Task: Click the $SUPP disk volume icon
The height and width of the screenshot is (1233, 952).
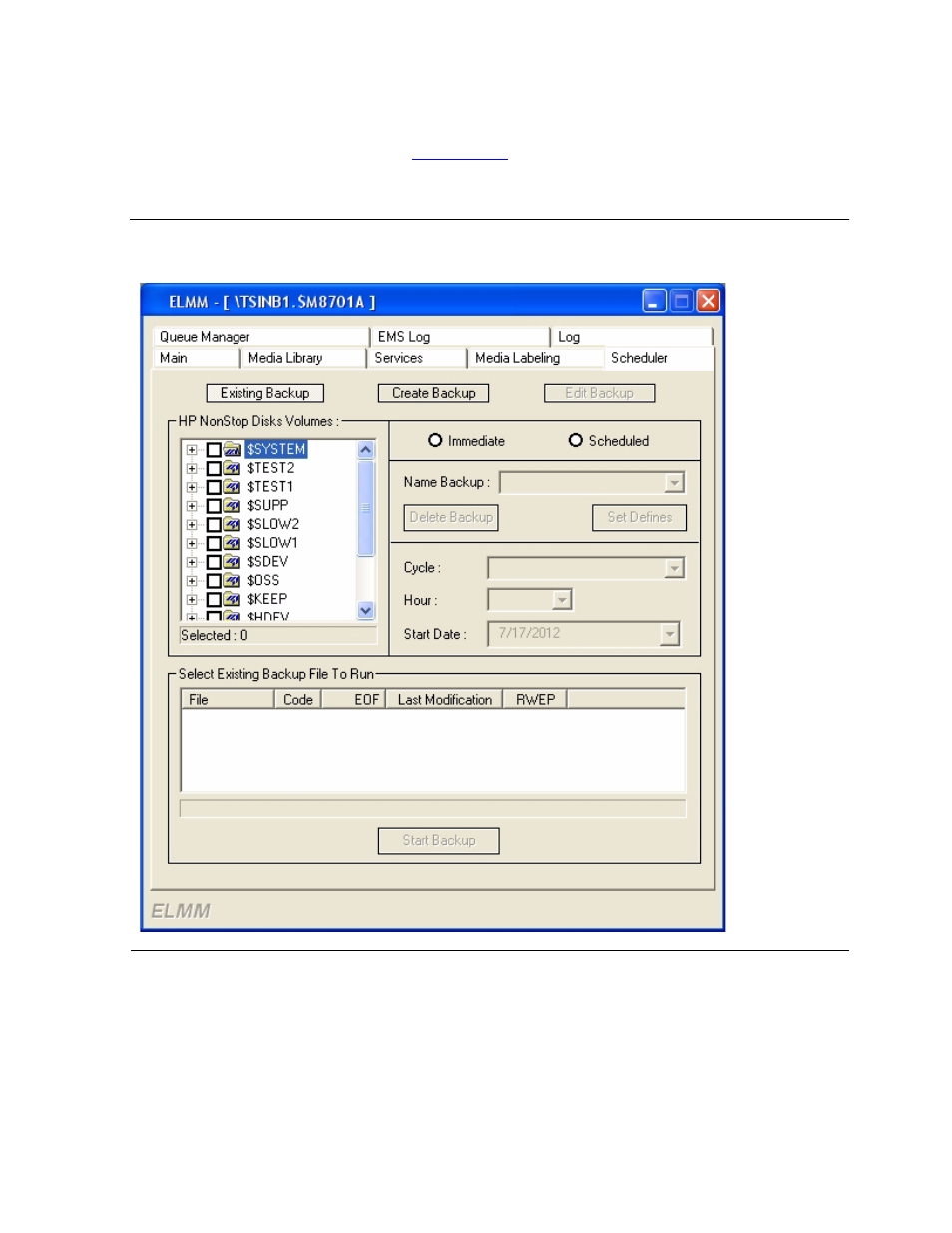Action: (x=233, y=506)
